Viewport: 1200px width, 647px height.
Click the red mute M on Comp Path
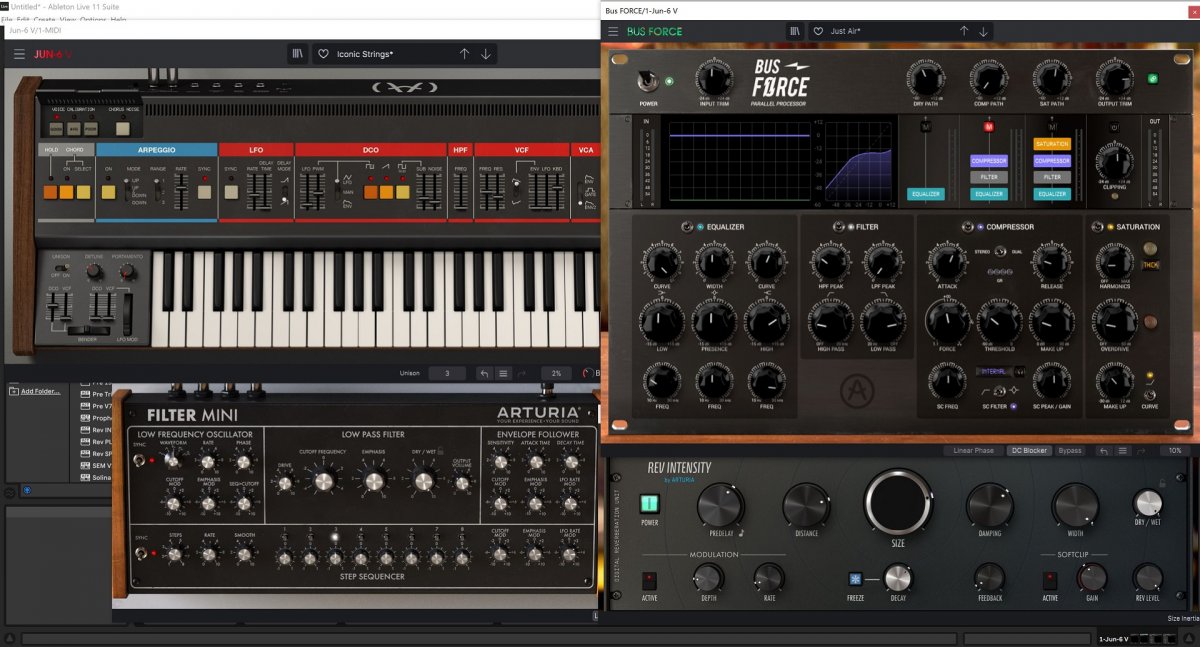[990, 127]
